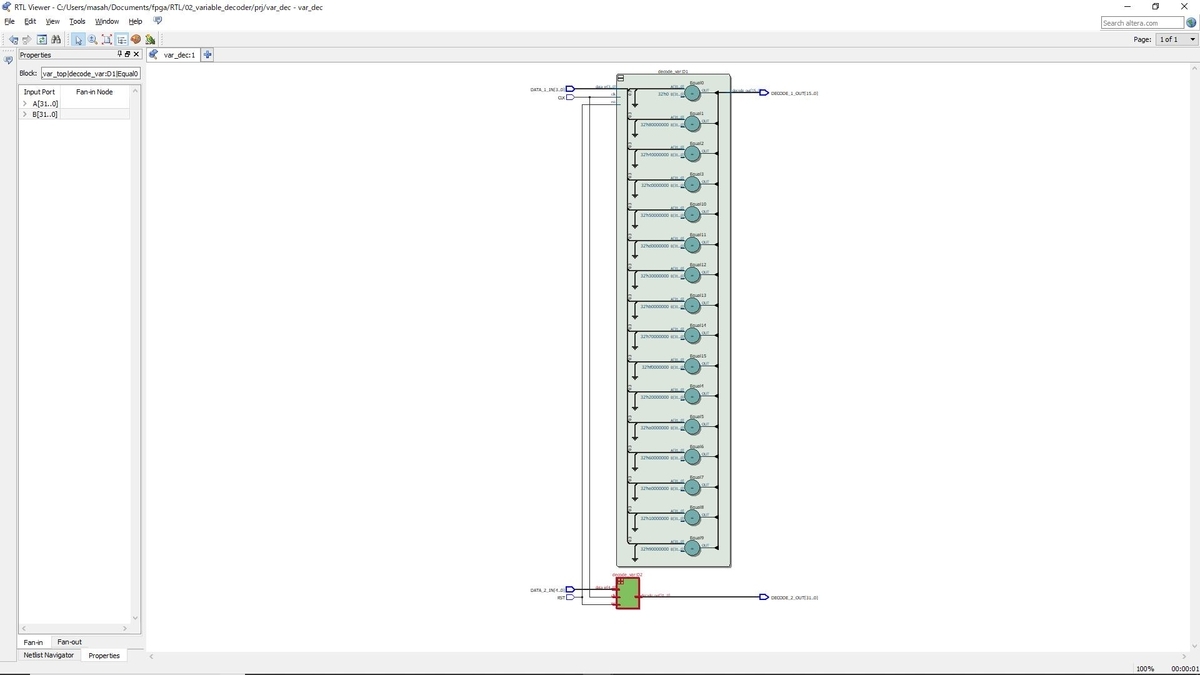The image size is (1200, 675).
Task: Select the Equal0 comparator node
Action: (693, 93)
